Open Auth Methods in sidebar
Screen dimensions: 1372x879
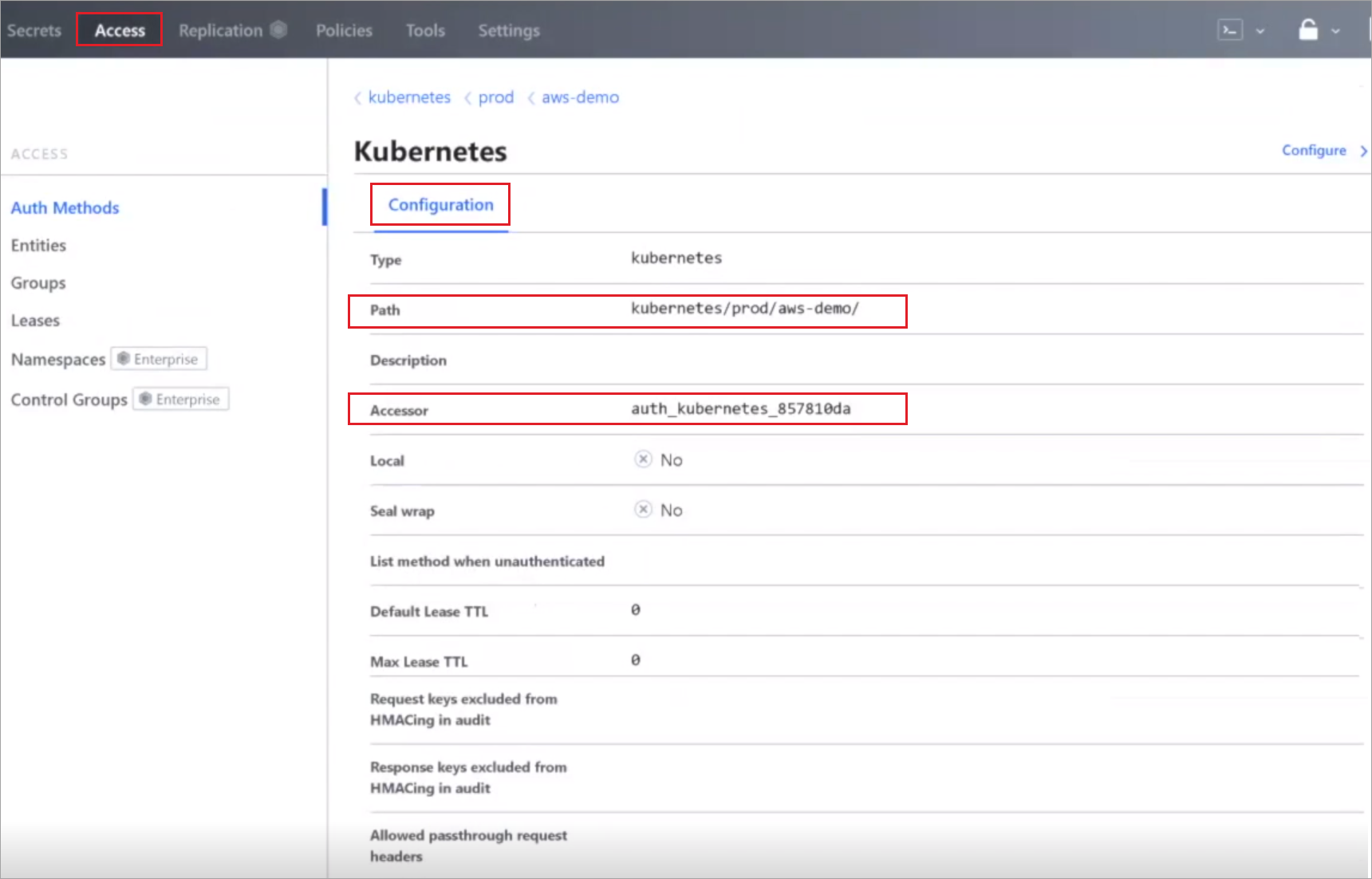pyautogui.click(x=65, y=207)
